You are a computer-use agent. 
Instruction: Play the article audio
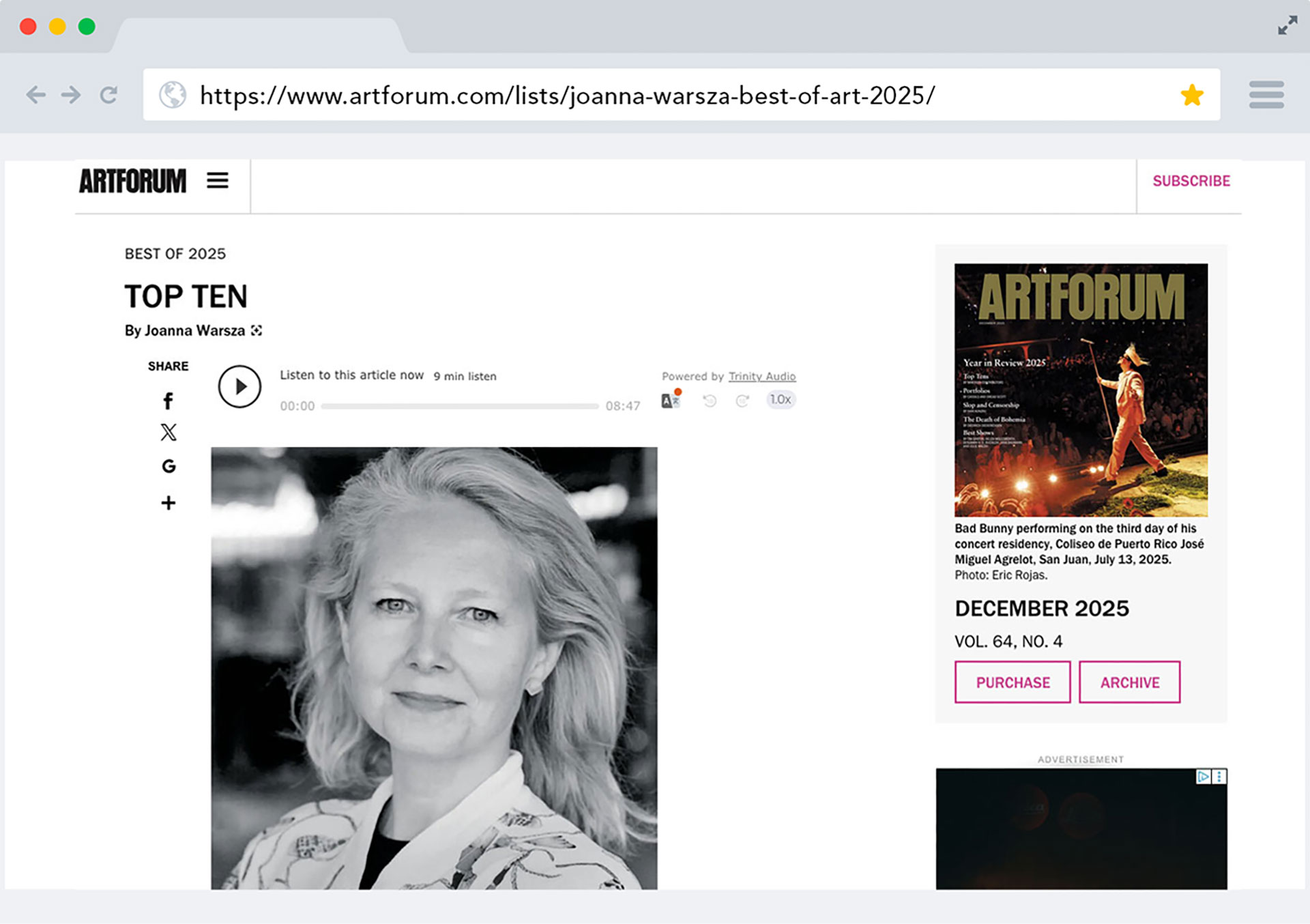[239, 387]
